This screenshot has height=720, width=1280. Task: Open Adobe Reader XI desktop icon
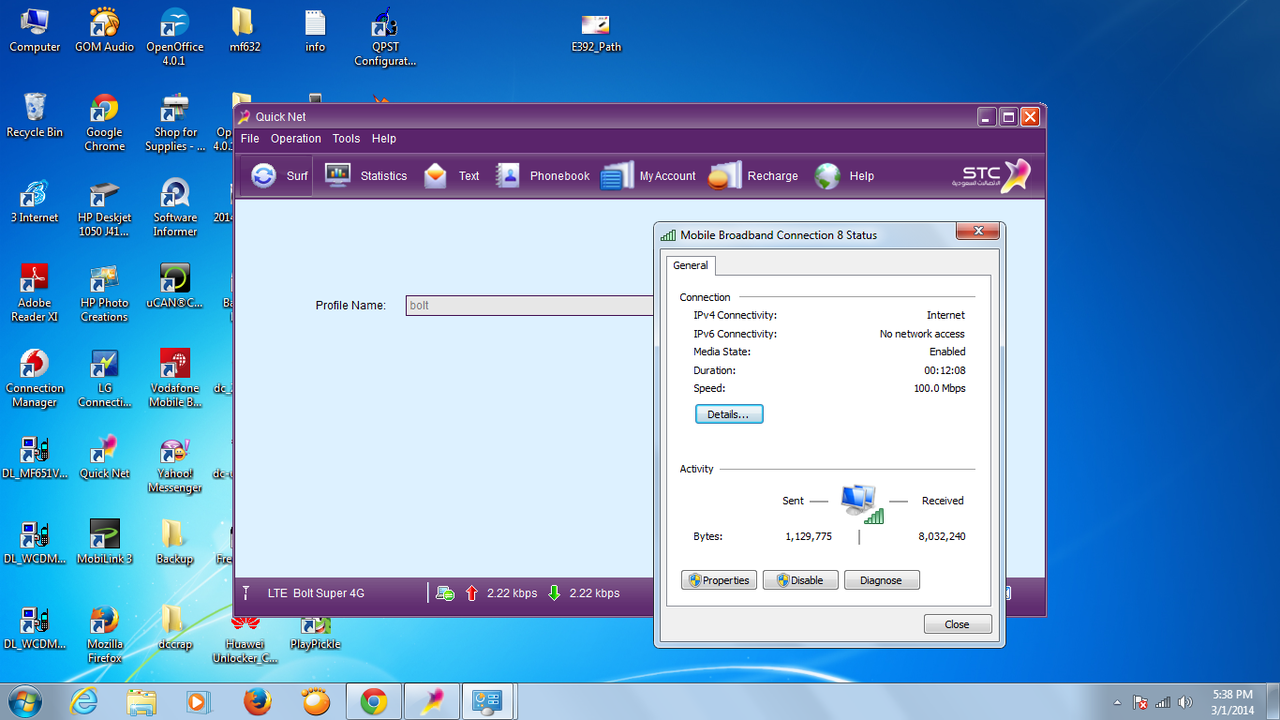[35, 293]
